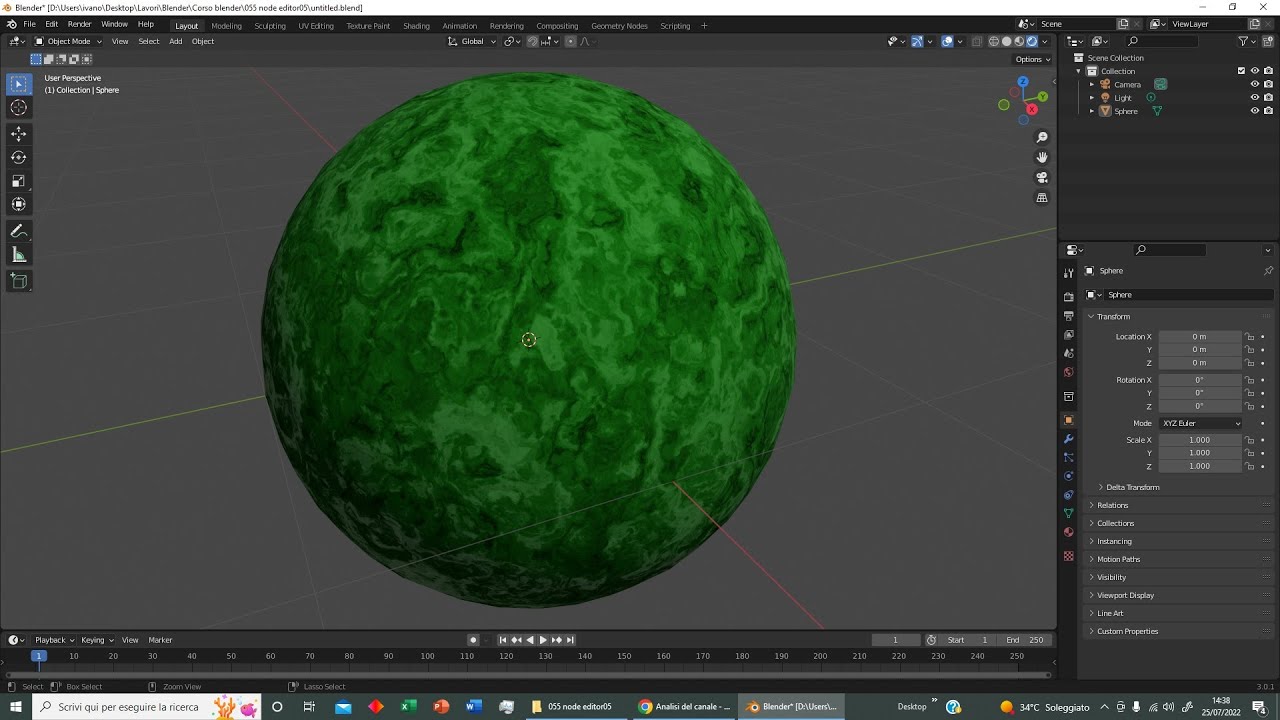
Task: Toggle Collection exclude checkbox
Action: coord(1241,71)
